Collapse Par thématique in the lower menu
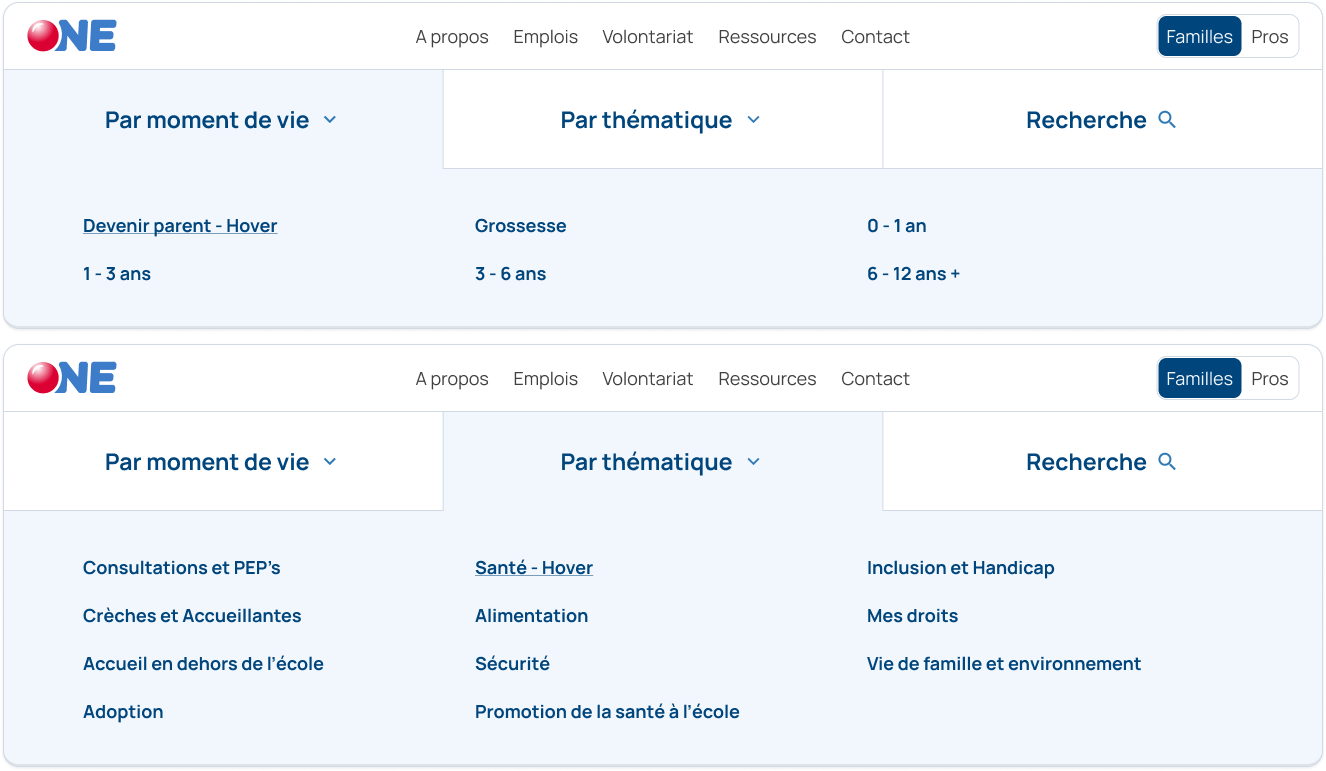 point(754,461)
